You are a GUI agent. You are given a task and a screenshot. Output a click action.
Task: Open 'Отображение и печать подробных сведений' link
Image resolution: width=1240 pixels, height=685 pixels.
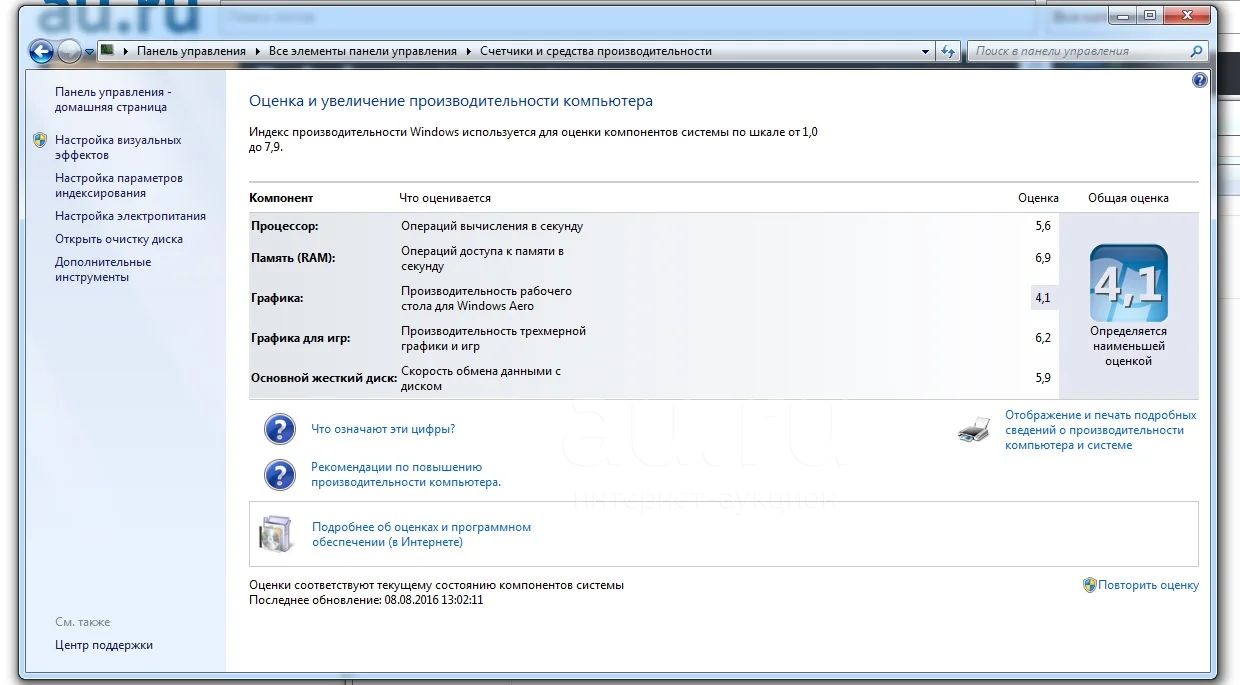tap(1100, 430)
